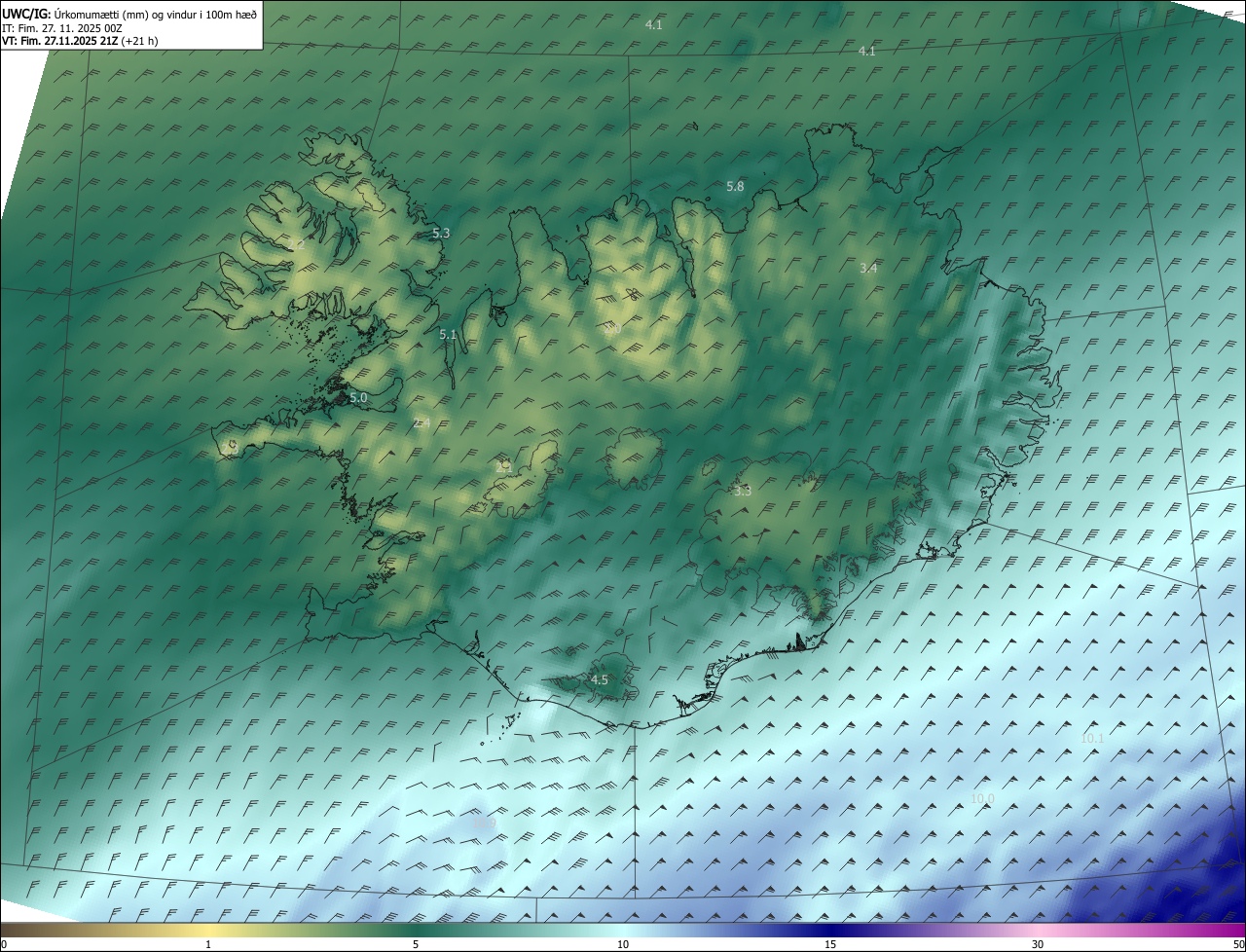This screenshot has height=952, width=1246.
Task: Click the 5.1 value label on the map
Action: click(448, 334)
